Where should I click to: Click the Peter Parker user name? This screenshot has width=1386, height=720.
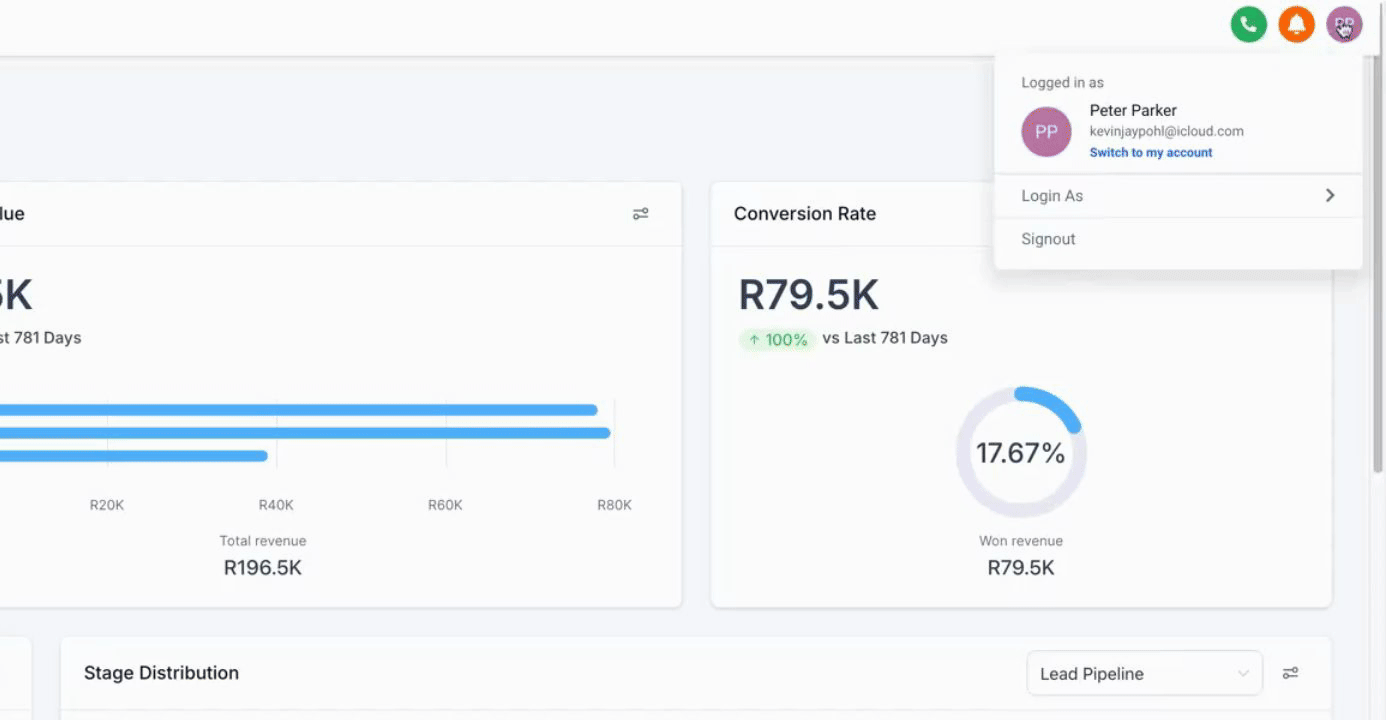[x=1133, y=110]
